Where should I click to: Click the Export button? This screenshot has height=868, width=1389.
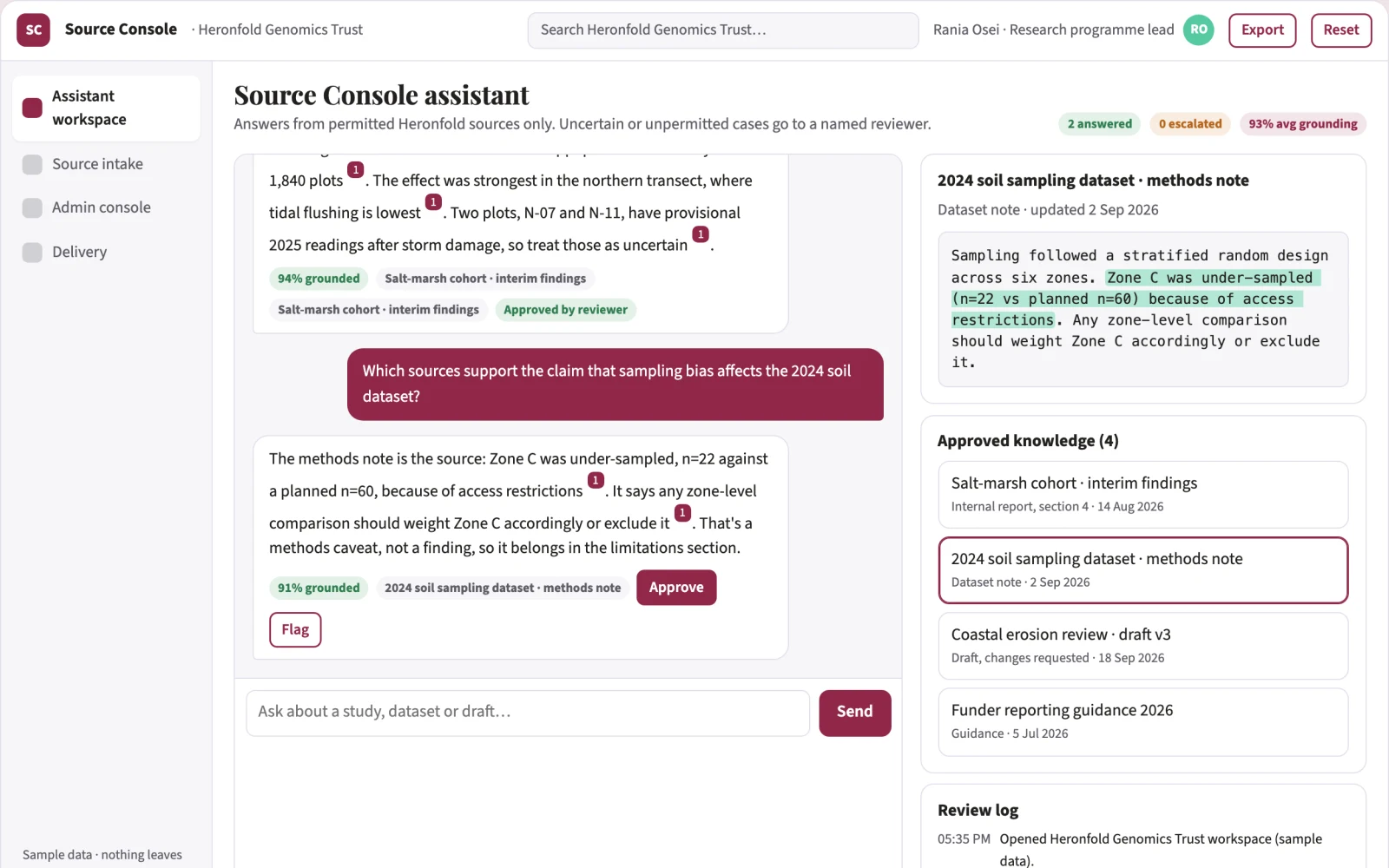coord(1262,30)
